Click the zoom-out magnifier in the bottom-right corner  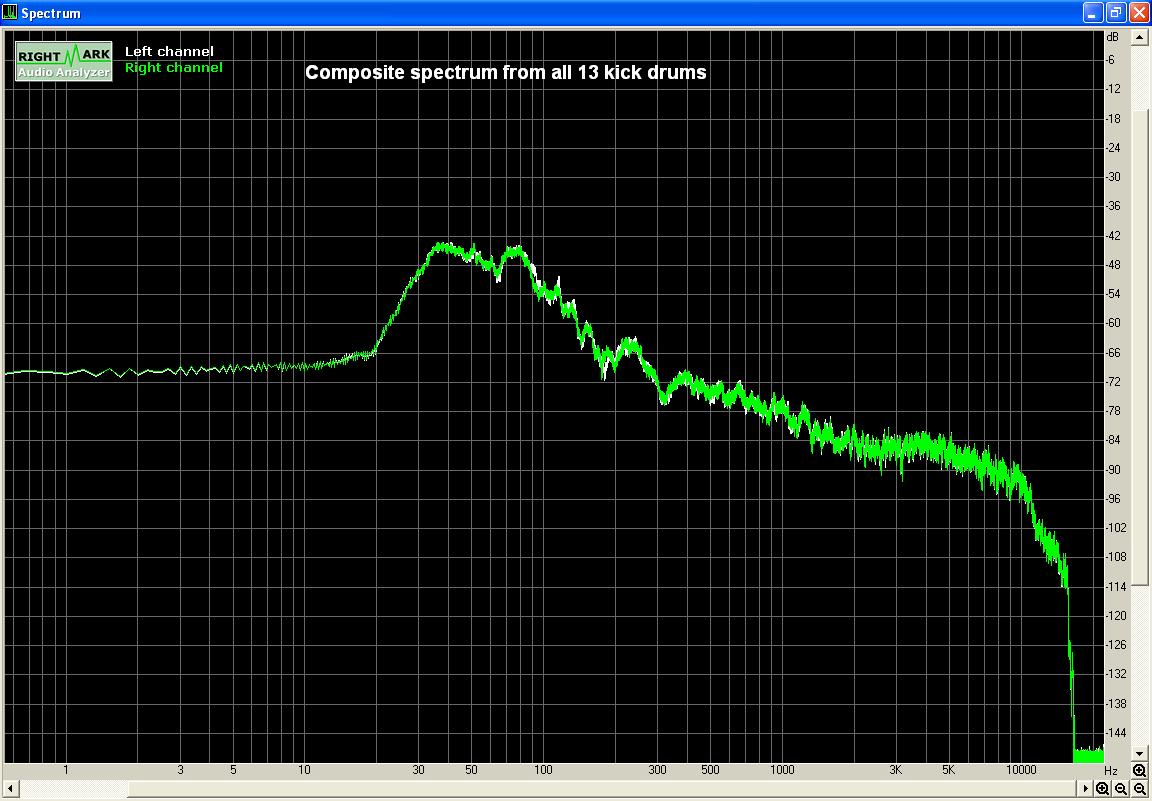(x=1140, y=789)
